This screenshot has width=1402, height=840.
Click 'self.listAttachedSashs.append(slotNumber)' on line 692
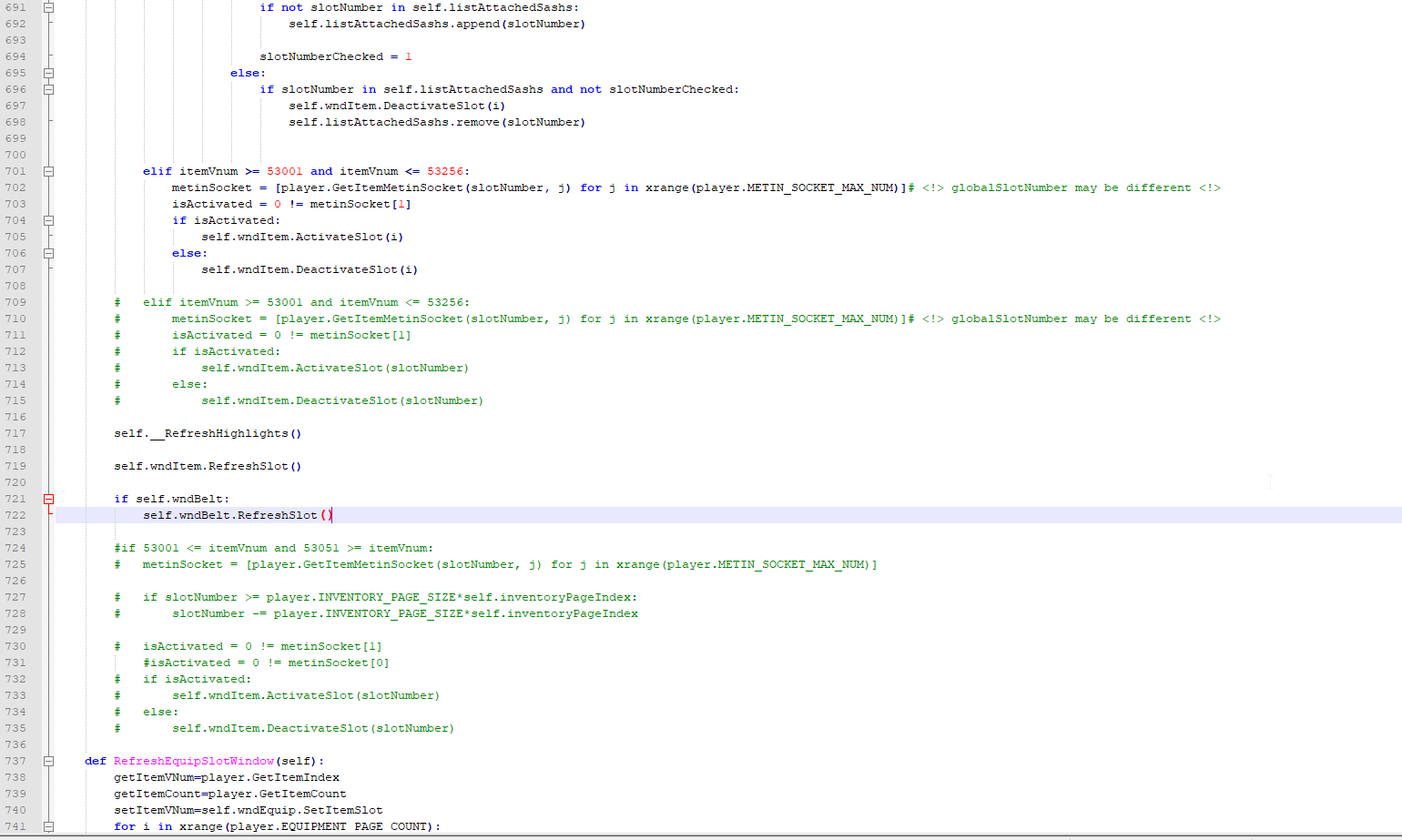coord(437,24)
